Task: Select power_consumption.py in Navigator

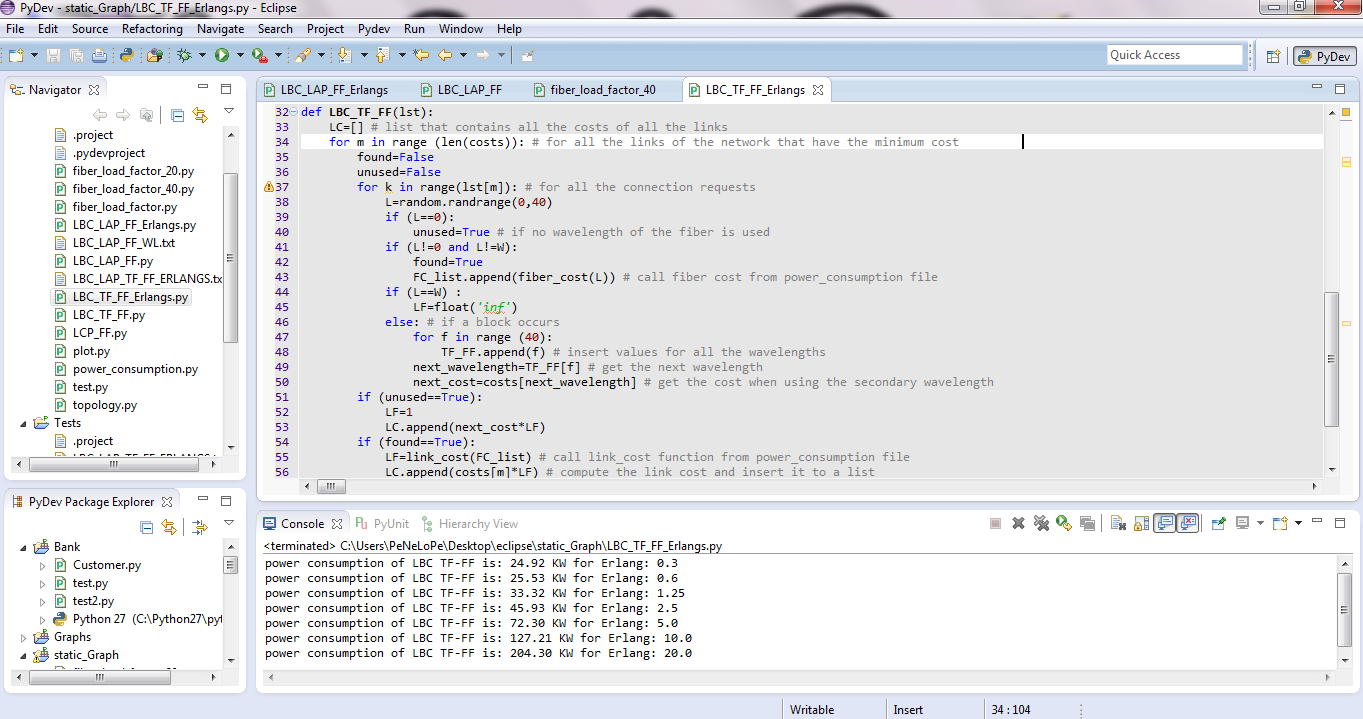Action: point(135,369)
